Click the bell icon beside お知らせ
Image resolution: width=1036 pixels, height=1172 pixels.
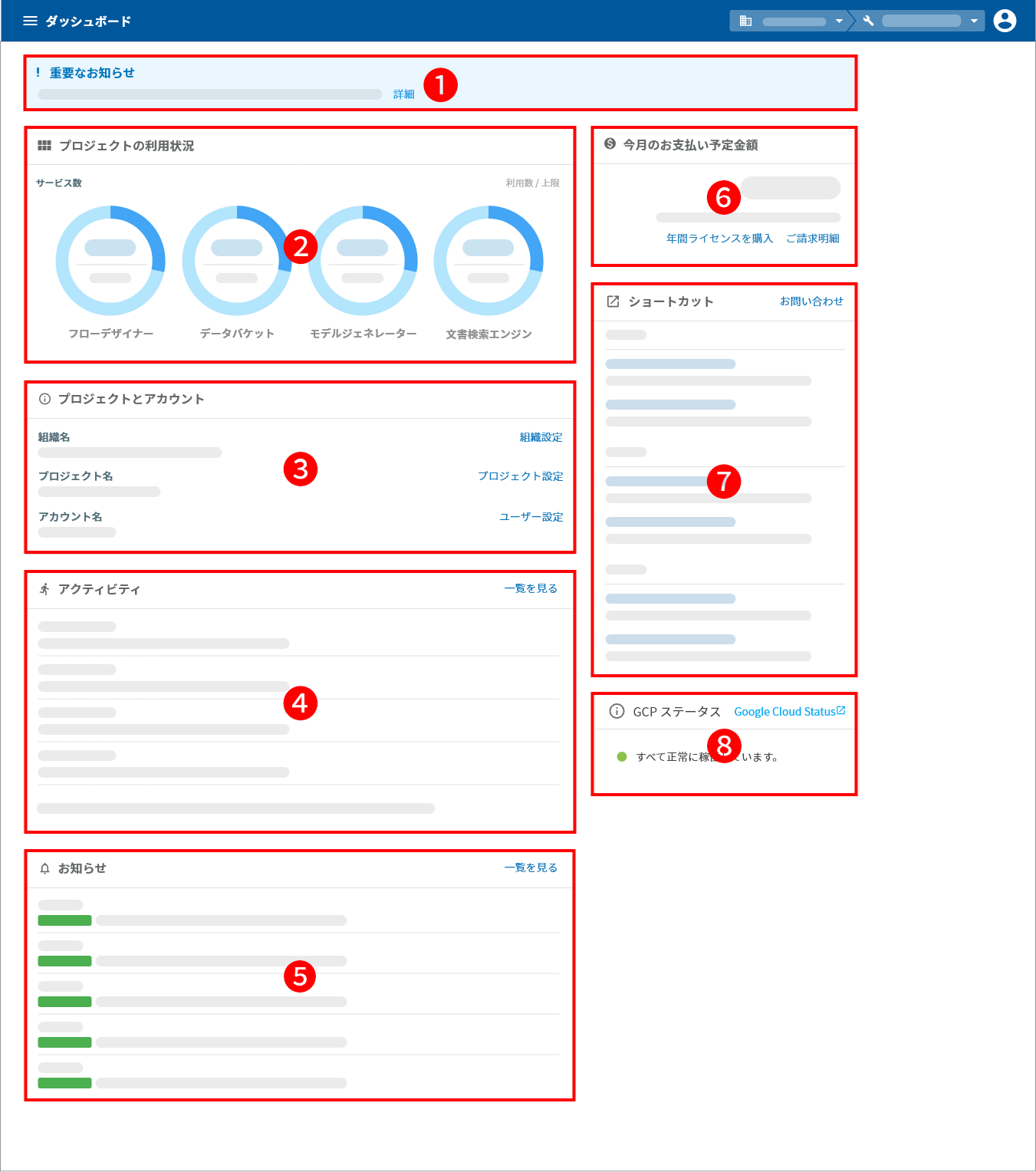(x=44, y=868)
